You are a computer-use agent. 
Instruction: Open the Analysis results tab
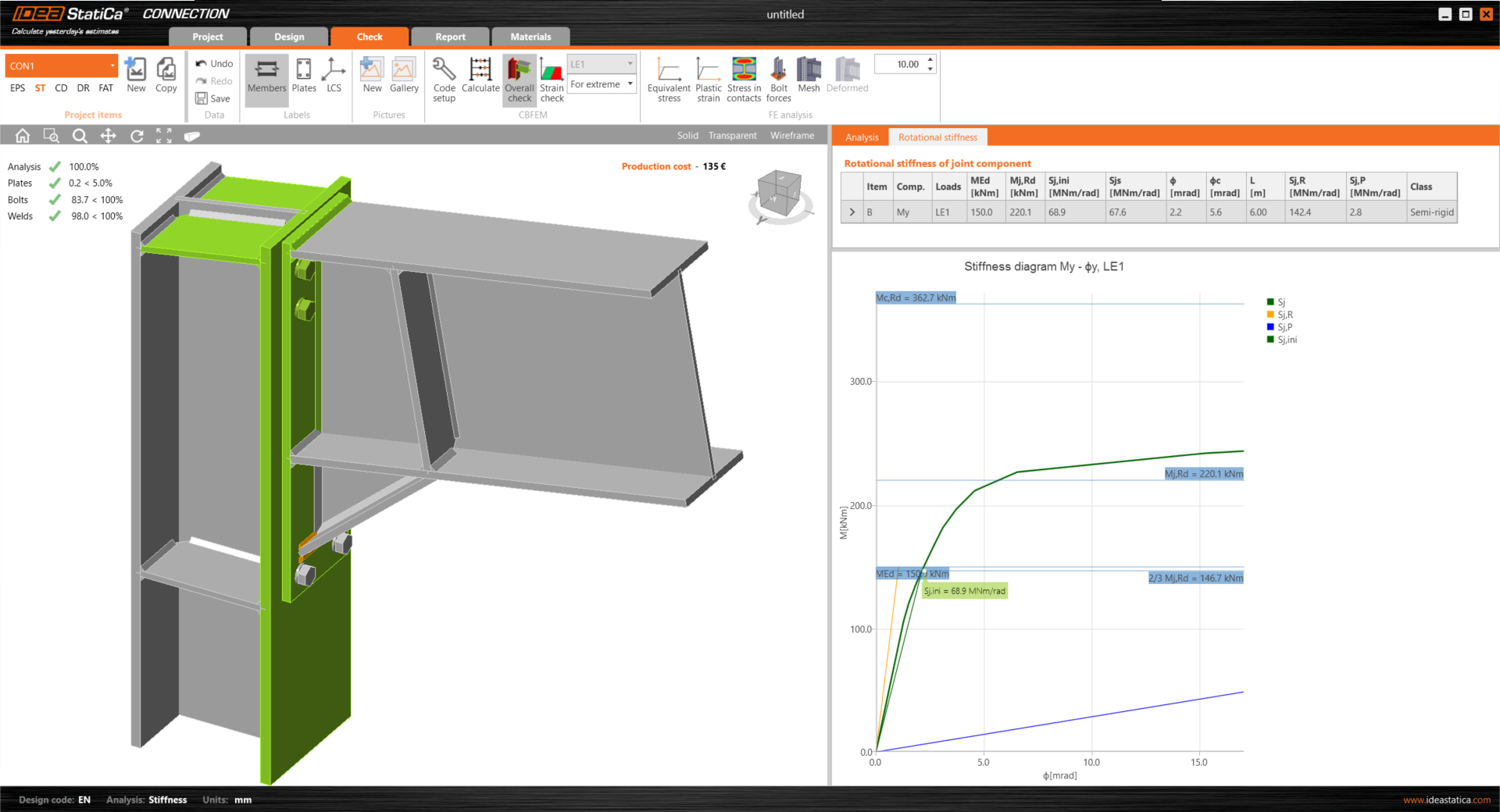click(x=862, y=137)
